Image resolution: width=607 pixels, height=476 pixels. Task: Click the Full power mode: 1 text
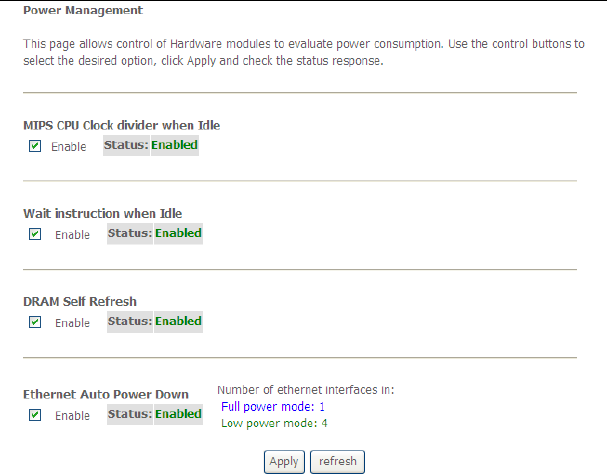(x=273, y=407)
